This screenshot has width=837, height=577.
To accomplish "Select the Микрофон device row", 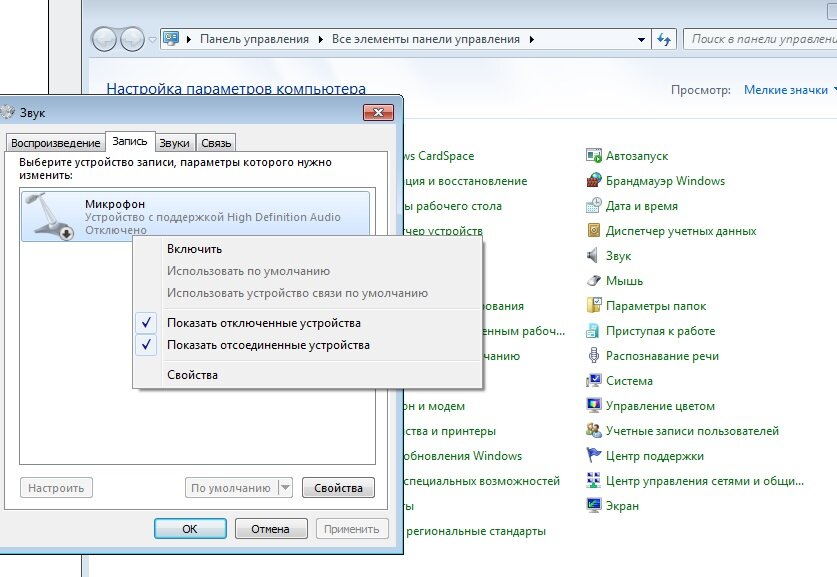I will click(x=195, y=216).
